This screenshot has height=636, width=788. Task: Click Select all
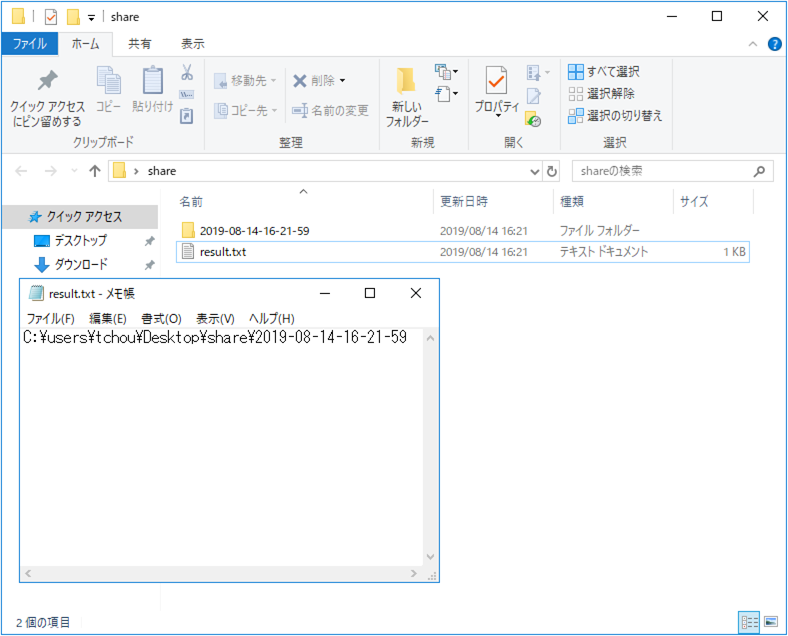pyautogui.click(x=604, y=71)
